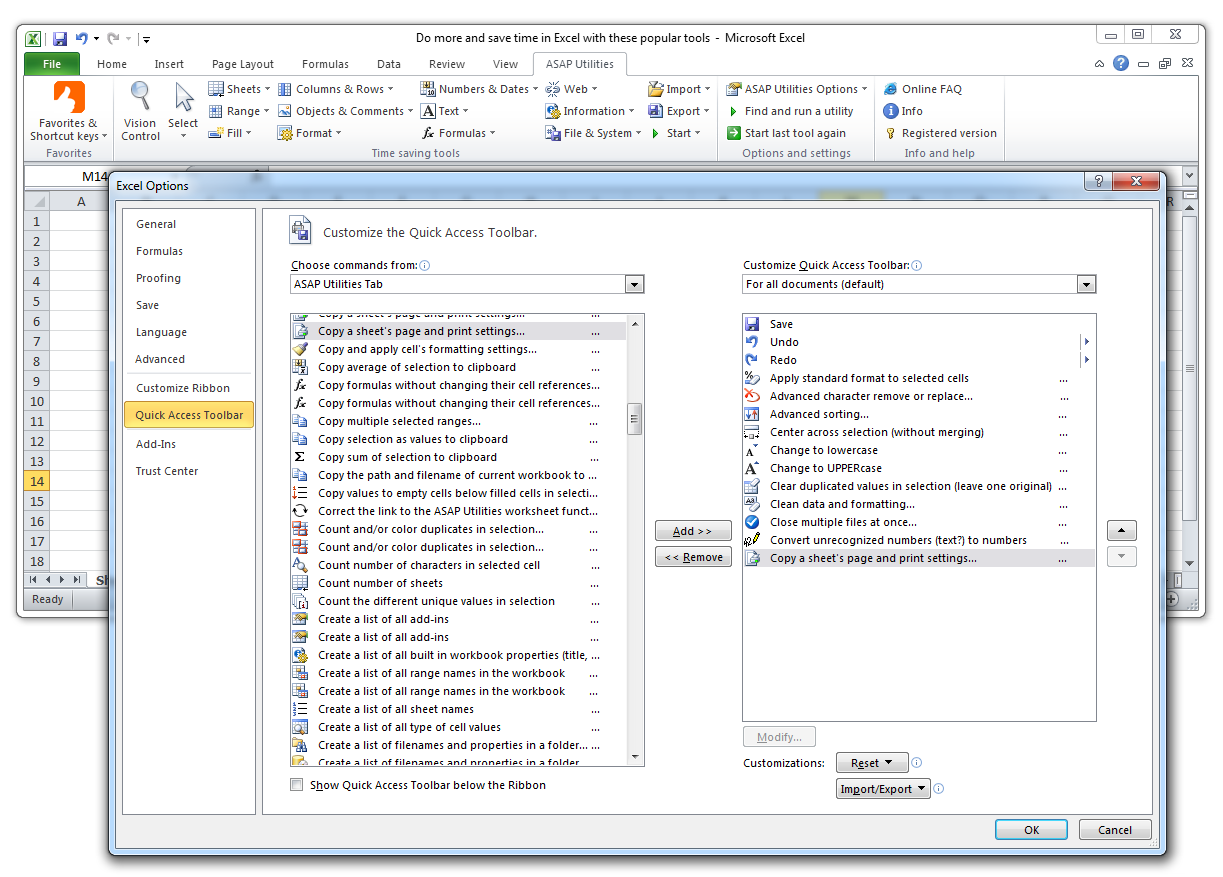This screenshot has width=1223, height=877.
Task: Click help icon beside Choose commands from
Action: (x=424, y=266)
